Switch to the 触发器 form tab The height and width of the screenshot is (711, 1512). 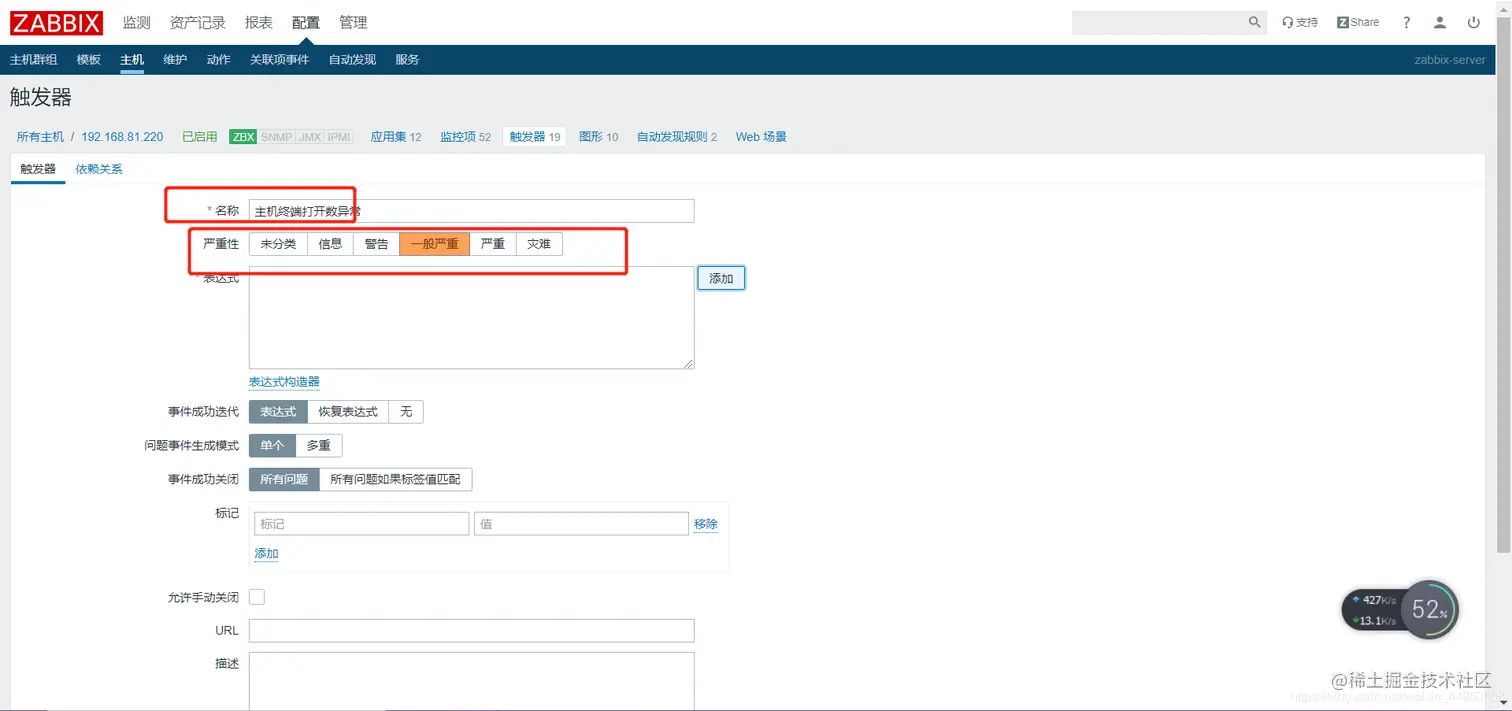(38, 169)
